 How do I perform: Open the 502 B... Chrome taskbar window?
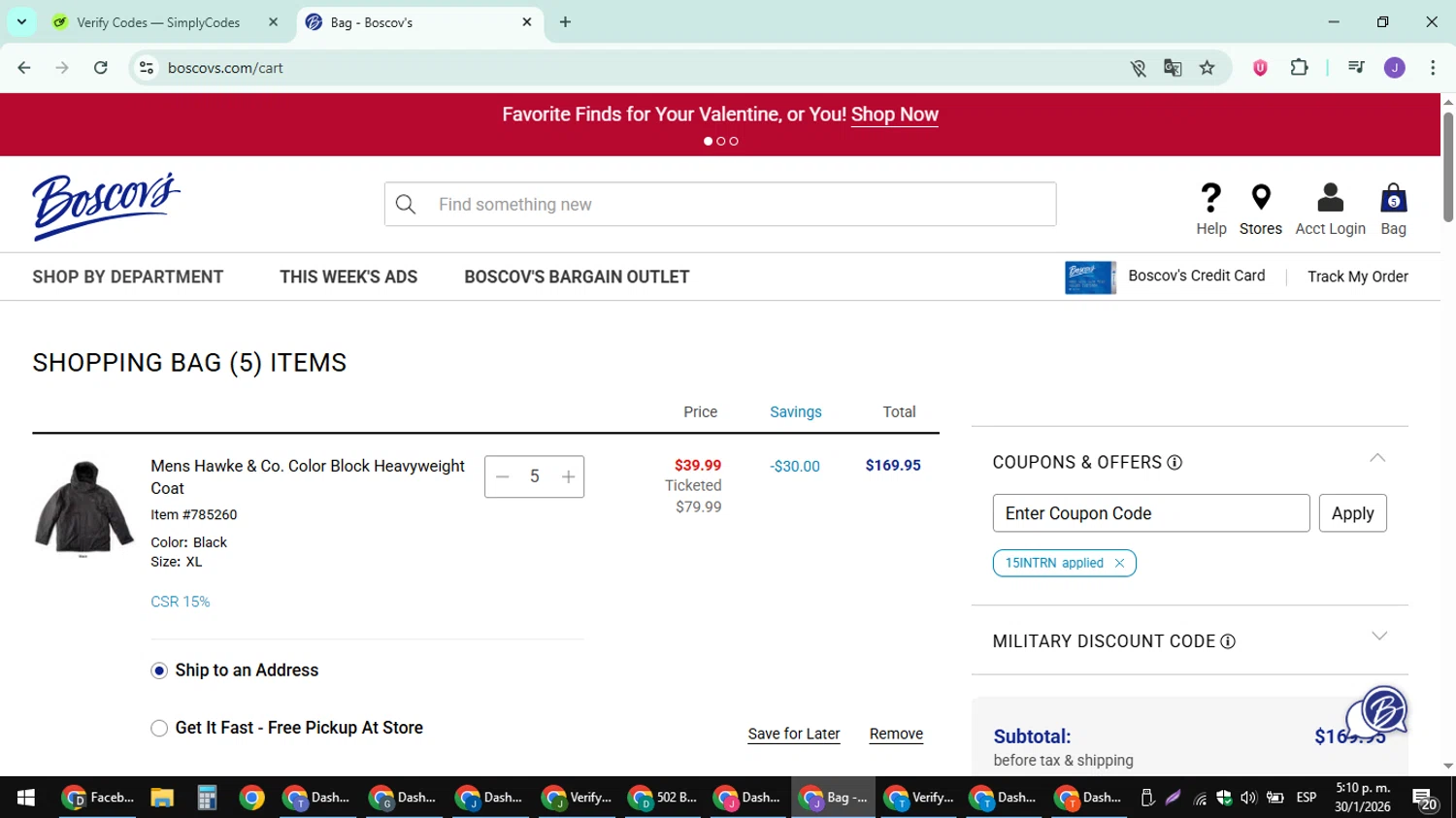[x=665, y=798]
